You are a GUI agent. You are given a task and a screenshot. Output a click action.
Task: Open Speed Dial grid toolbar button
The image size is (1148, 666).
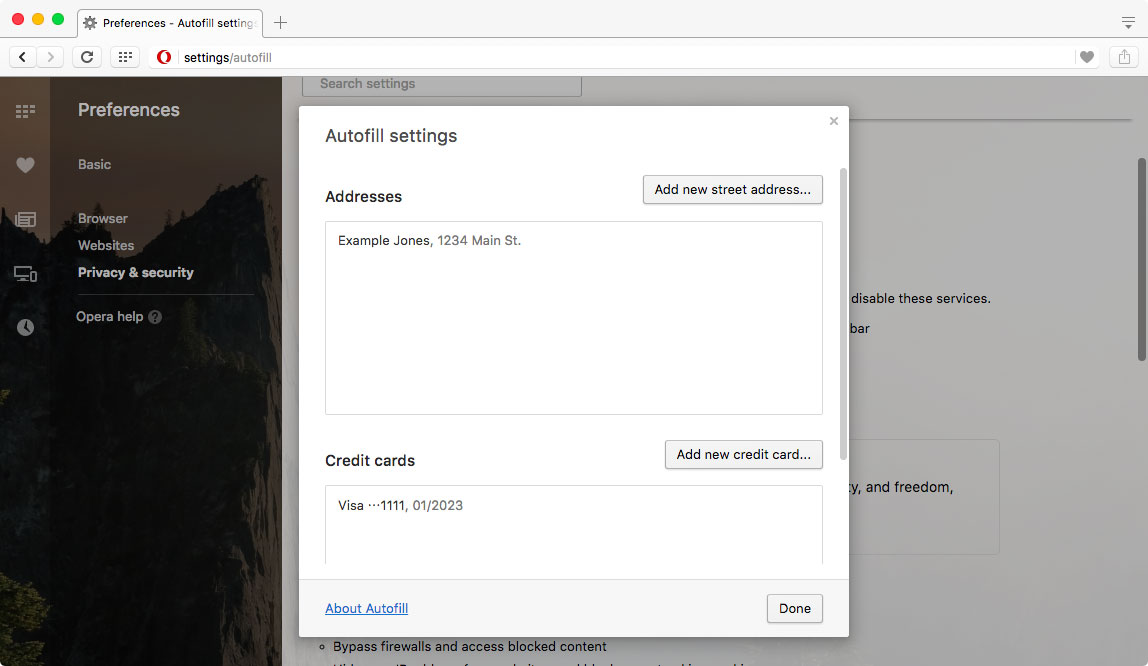coord(125,57)
